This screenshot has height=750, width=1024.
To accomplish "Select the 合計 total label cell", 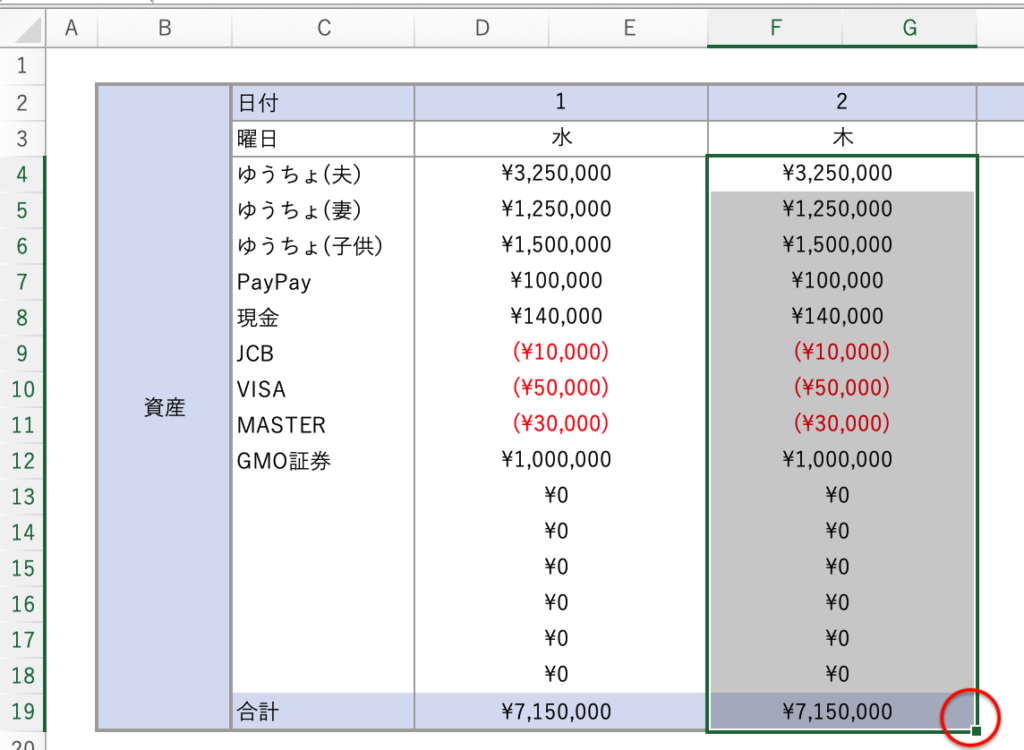I will click(x=322, y=712).
